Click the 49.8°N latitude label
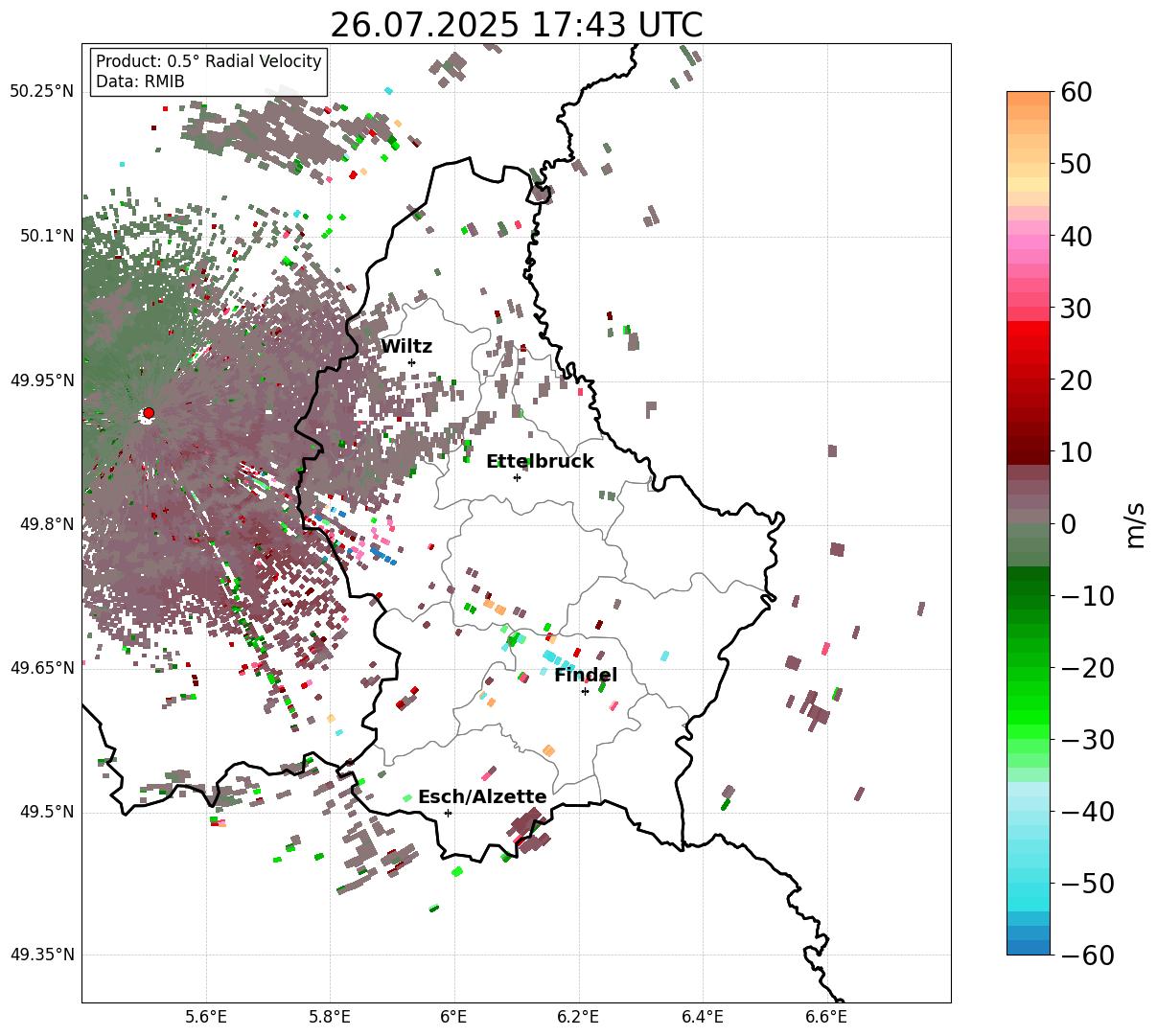 coord(46,524)
